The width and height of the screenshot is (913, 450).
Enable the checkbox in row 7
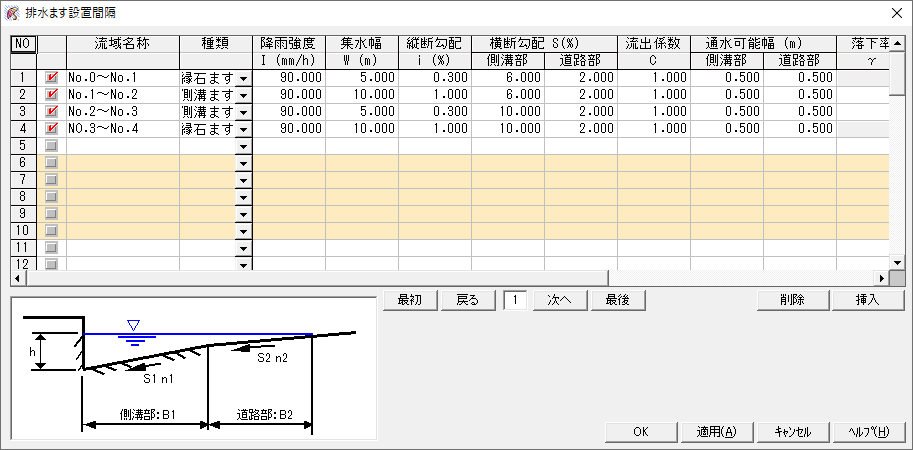pos(52,179)
